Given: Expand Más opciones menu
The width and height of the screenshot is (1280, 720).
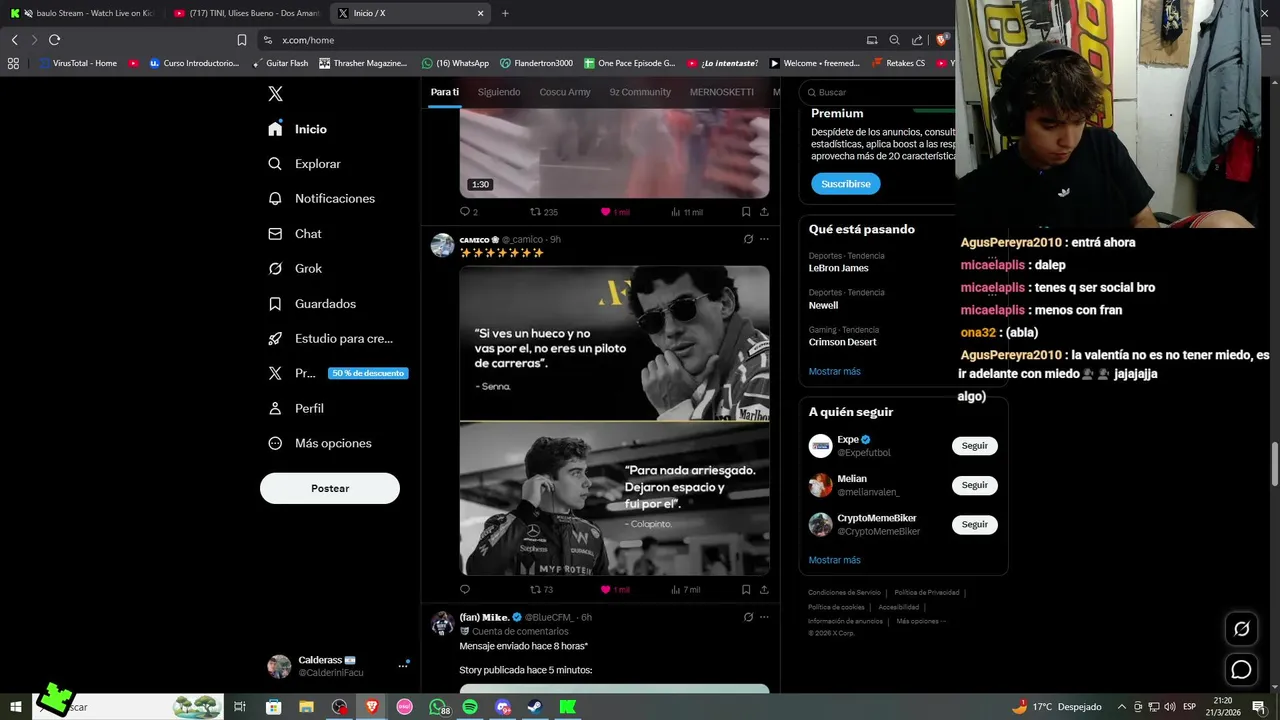Looking at the screenshot, I should pyautogui.click(x=320, y=443).
